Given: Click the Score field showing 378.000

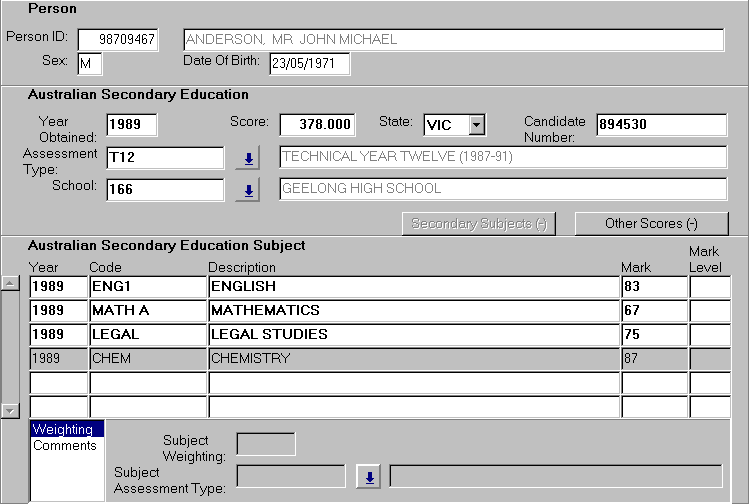Looking at the screenshot, I should tap(317, 125).
